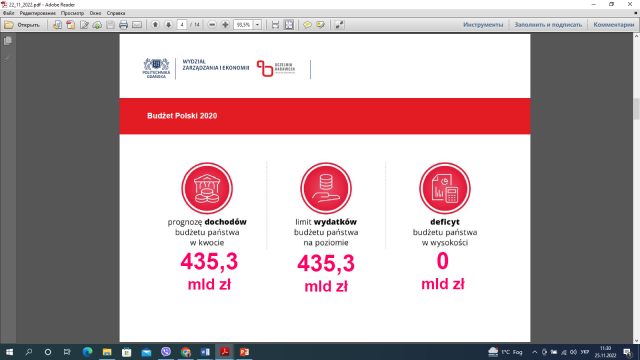Expand the Комментарии pane
Screen dimensions: 640x360
click(x=613, y=25)
